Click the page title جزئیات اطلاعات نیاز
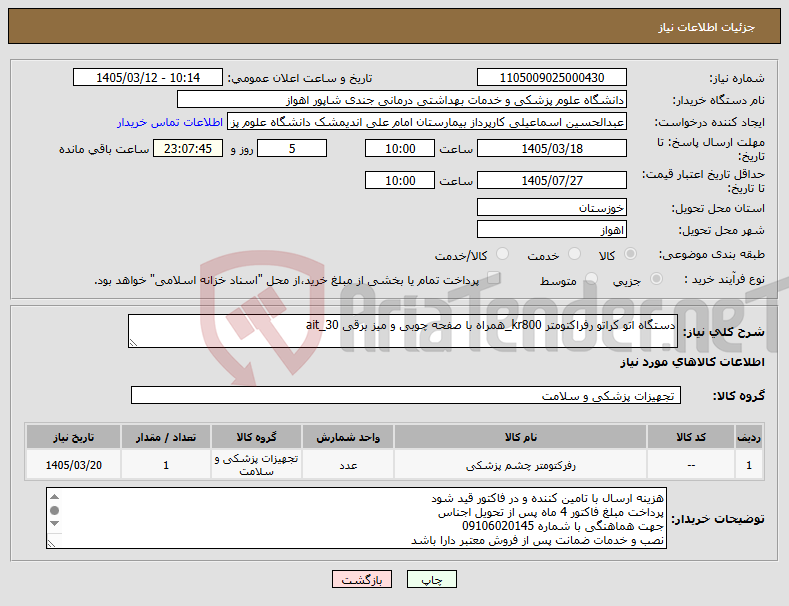This screenshot has height=606, width=789. 706,27
